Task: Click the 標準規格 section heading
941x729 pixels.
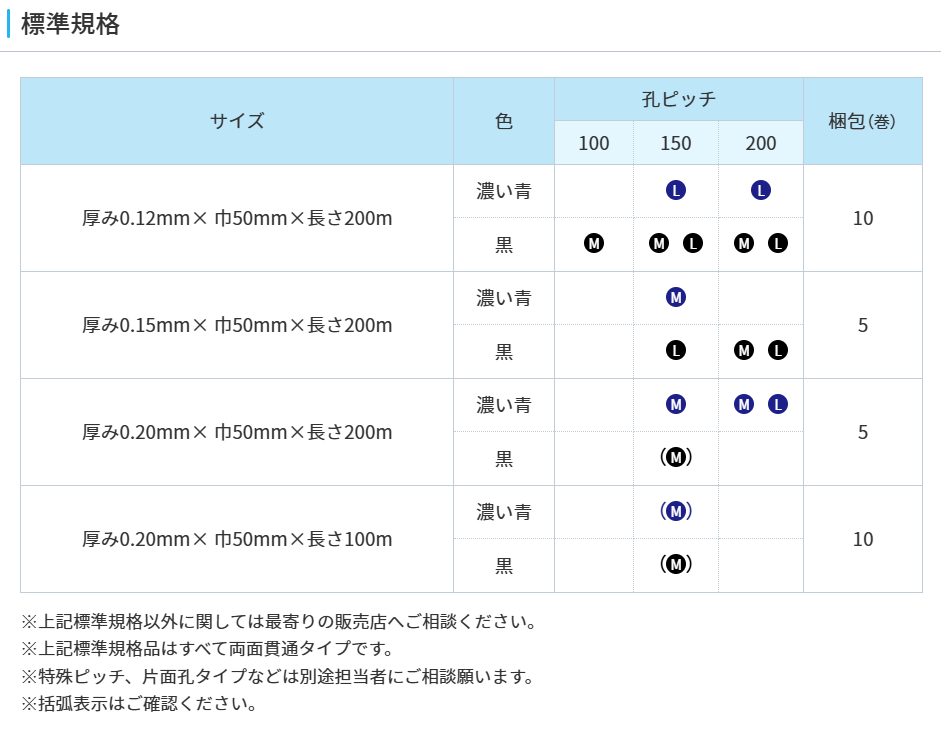Action: point(70,25)
